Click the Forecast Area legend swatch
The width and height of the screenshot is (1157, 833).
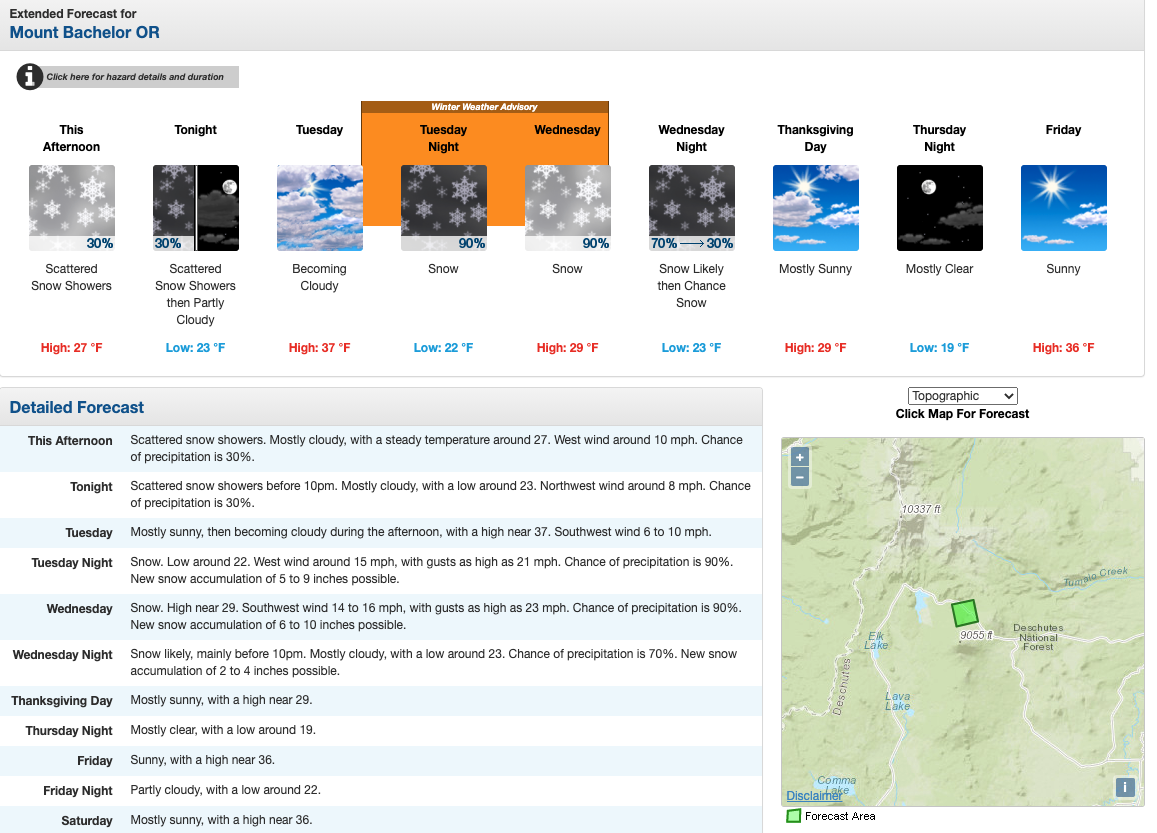(793, 816)
